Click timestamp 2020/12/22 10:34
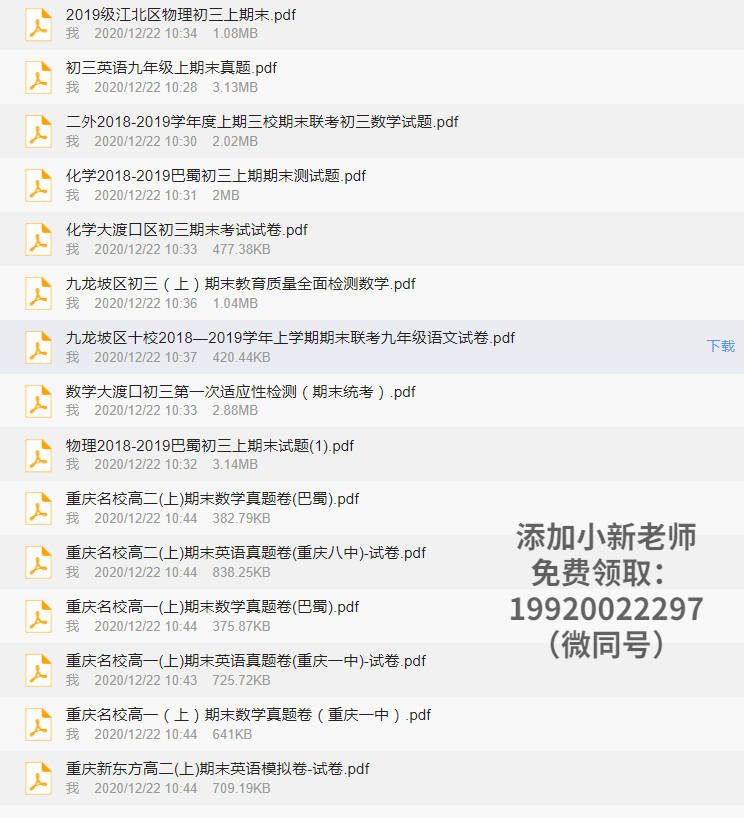The height and width of the screenshot is (818, 744). coord(146,33)
